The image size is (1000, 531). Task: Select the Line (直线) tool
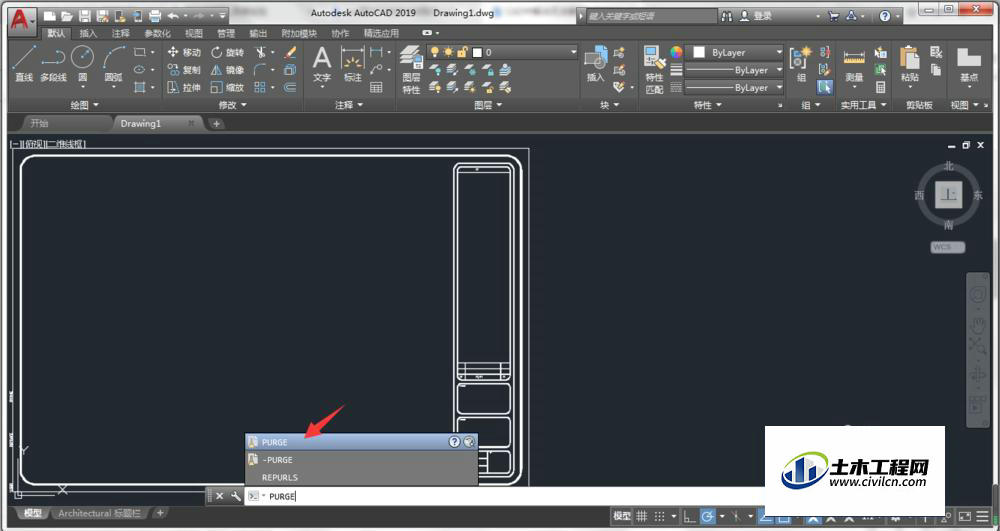(24, 64)
